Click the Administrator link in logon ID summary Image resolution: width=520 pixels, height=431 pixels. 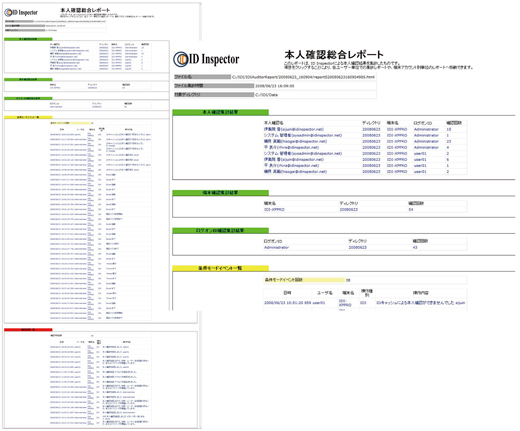point(276,248)
